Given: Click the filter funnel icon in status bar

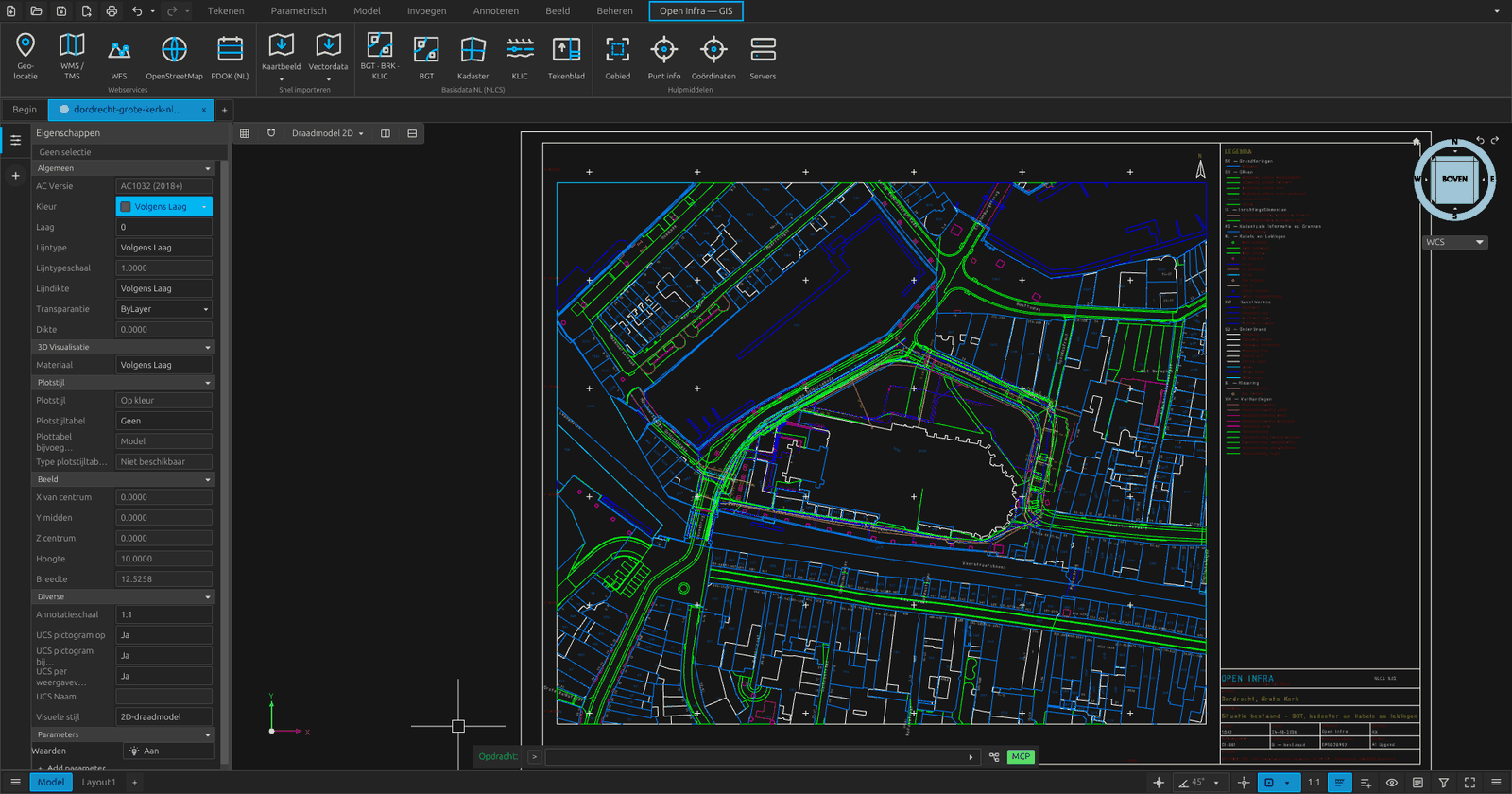Looking at the screenshot, I should point(1444,783).
